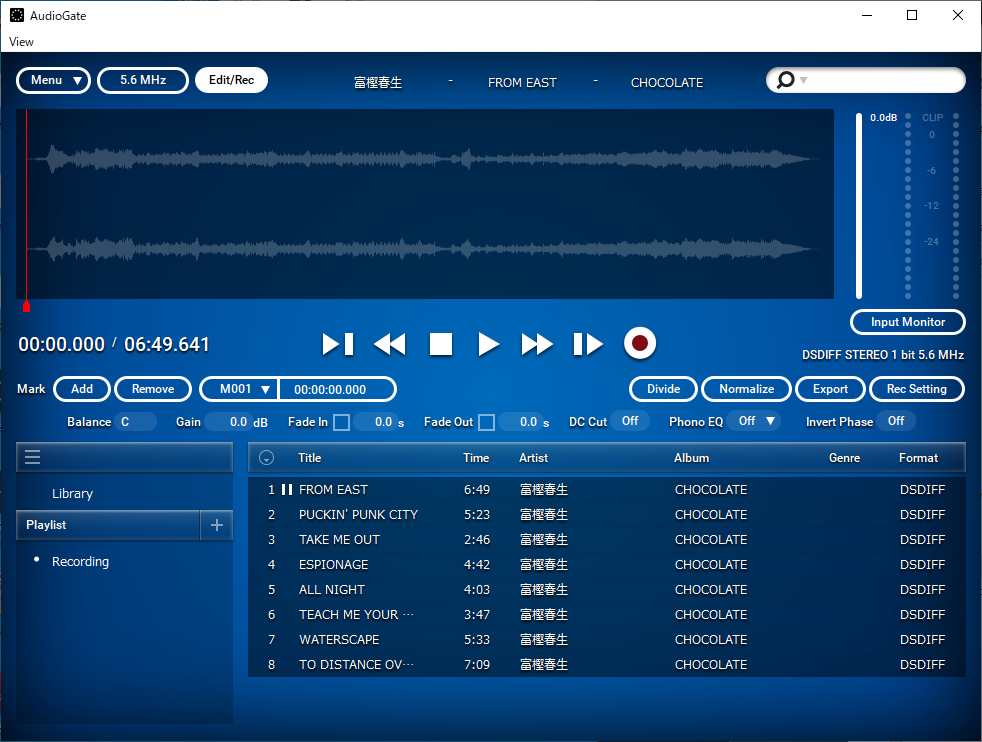The image size is (982, 742).
Task: Skip to previous track button
Action: pos(338,344)
